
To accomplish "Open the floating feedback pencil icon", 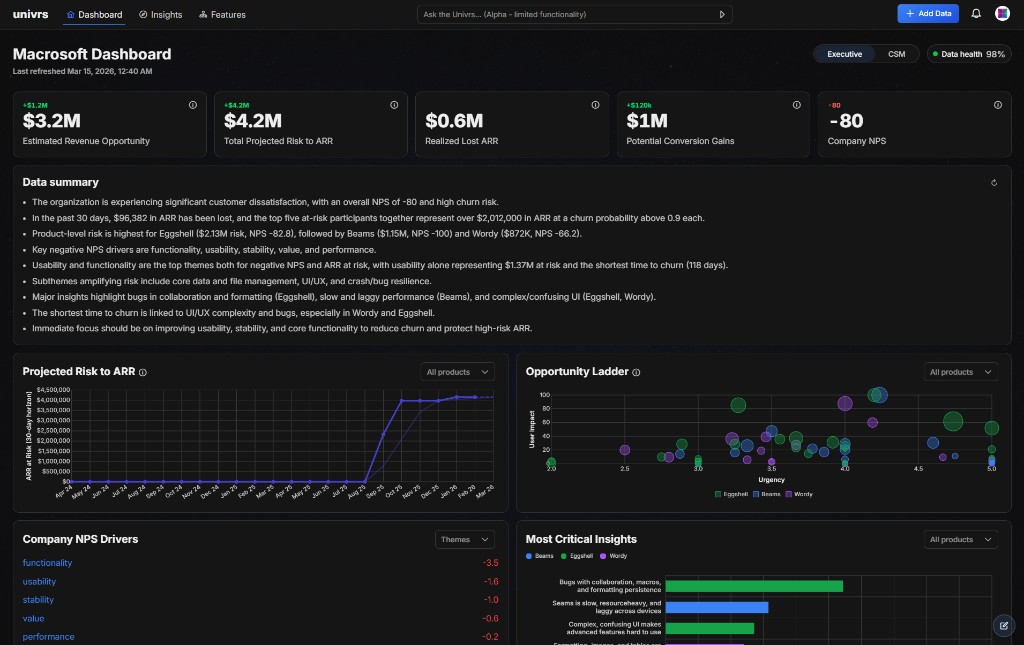I will click(x=1003, y=625).
